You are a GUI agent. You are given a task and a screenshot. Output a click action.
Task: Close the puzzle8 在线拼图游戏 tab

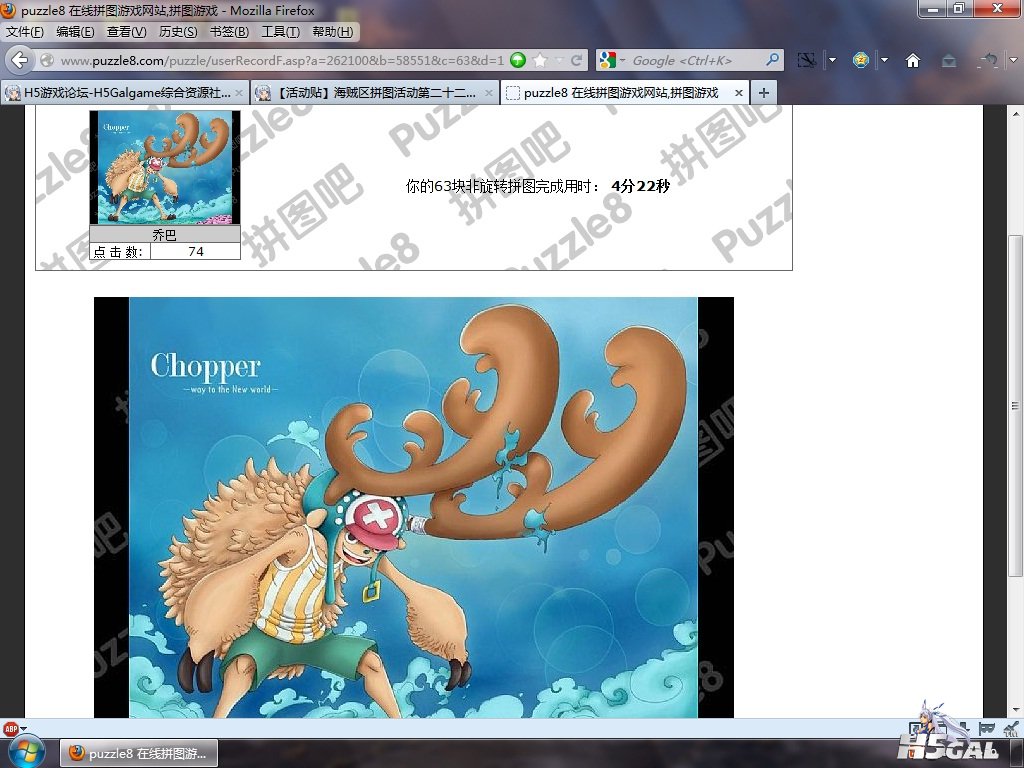[739, 93]
